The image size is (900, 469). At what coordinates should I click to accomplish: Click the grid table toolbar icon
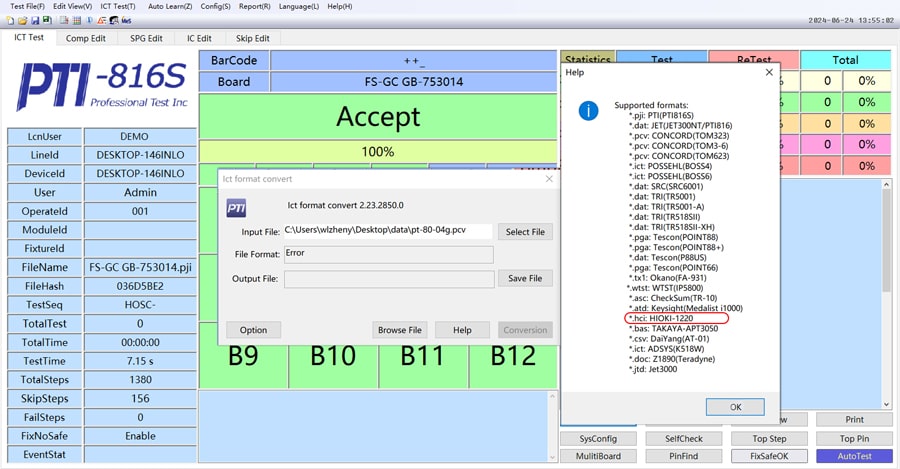pyautogui.click(x=77, y=20)
